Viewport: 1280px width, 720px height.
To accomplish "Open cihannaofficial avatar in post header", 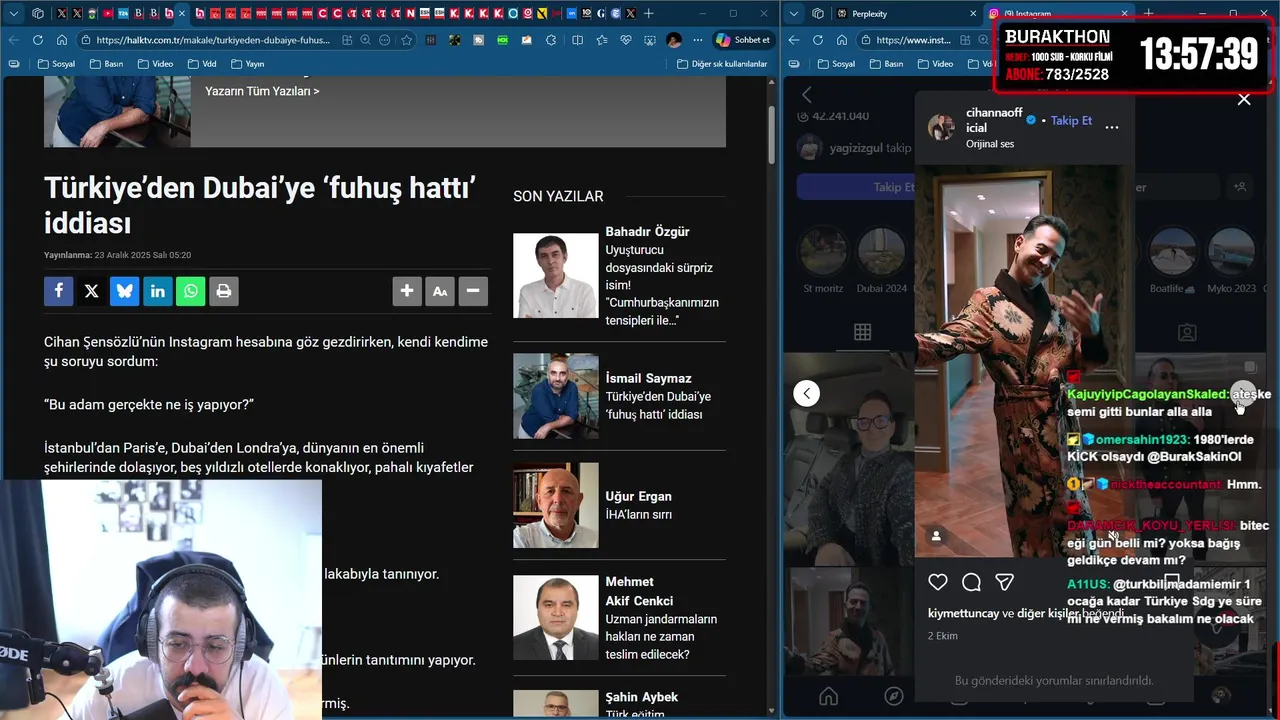I will click(x=941, y=127).
